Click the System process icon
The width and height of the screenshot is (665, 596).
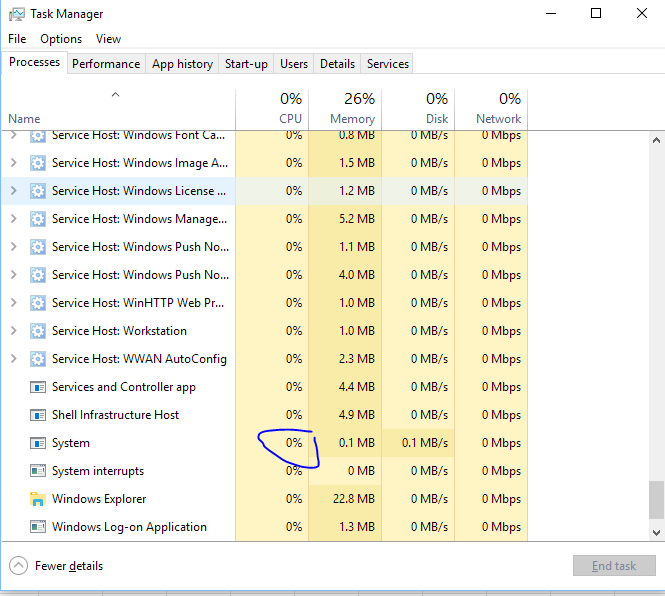[x=38, y=443]
